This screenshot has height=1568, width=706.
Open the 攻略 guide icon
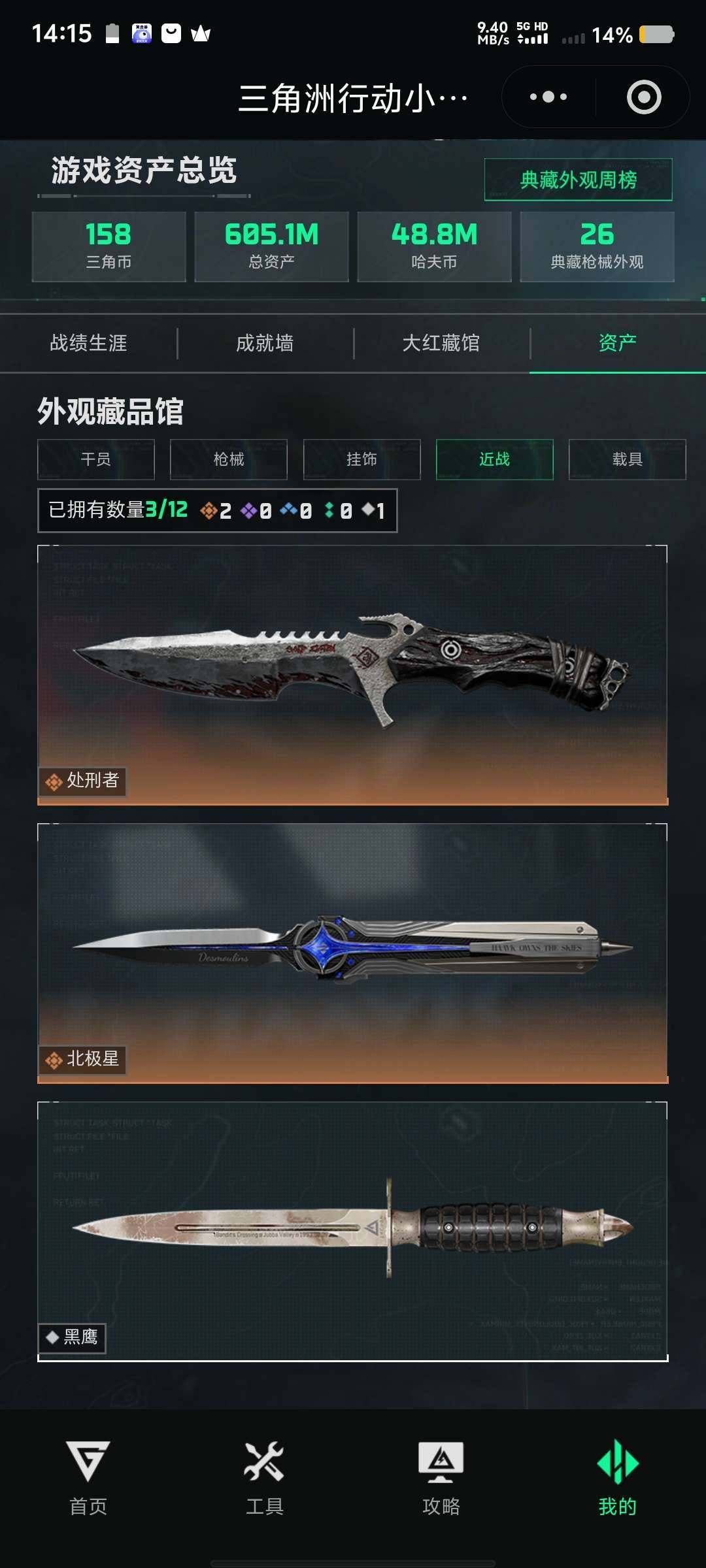point(441,1462)
